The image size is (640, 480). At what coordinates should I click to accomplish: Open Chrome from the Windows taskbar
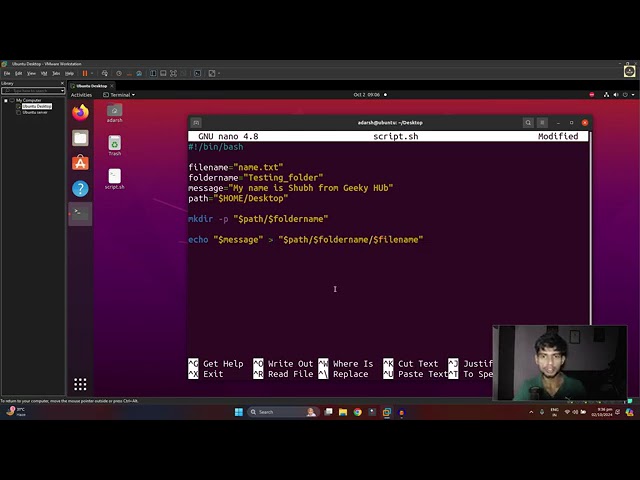(x=358, y=412)
